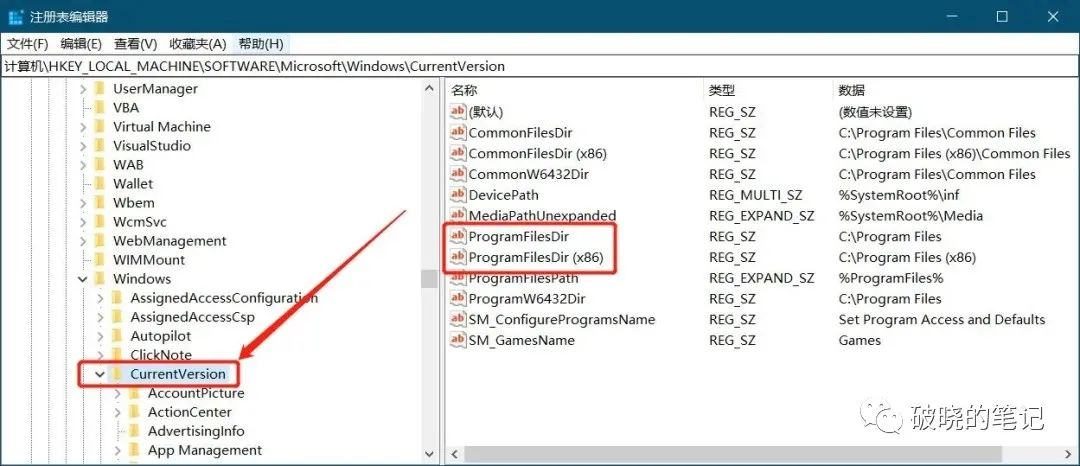Select the SM_GamesName value name
Viewport: 1080px width, 466px height.
point(521,340)
